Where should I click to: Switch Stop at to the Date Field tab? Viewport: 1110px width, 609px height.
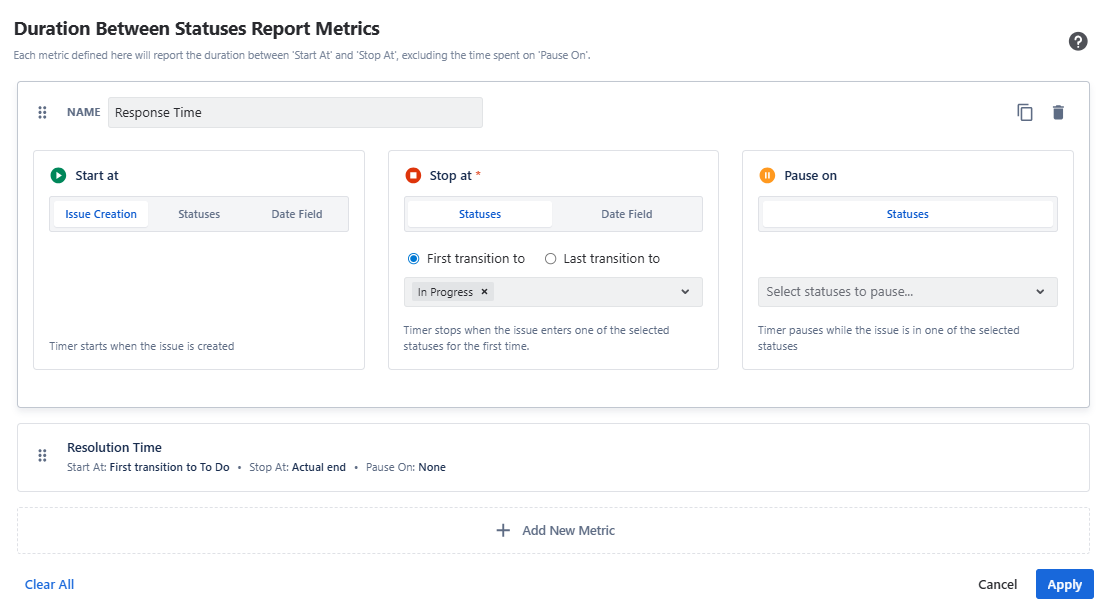pyautogui.click(x=627, y=213)
